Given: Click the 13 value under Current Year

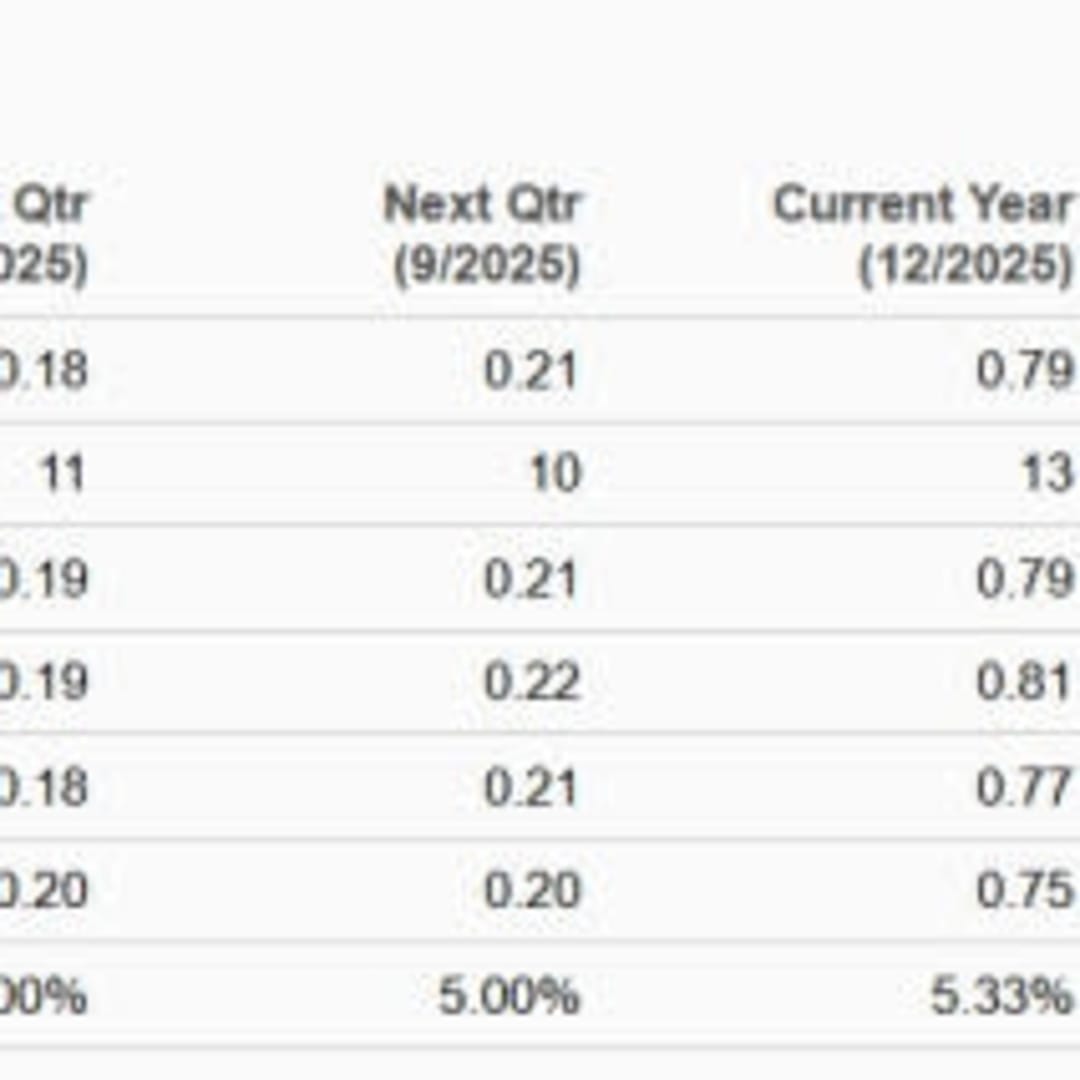Looking at the screenshot, I should point(1047,474).
